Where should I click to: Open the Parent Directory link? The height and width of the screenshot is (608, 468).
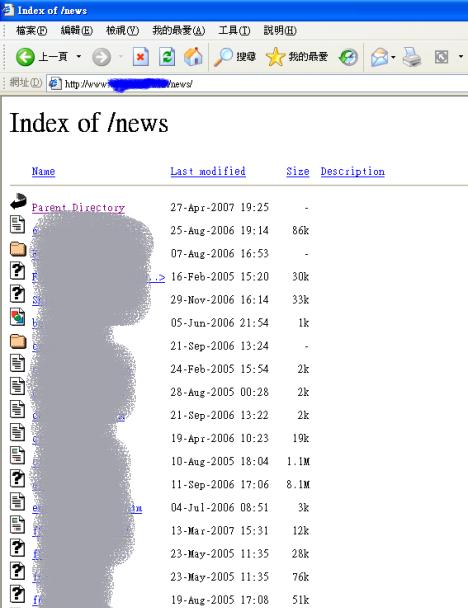coord(78,208)
